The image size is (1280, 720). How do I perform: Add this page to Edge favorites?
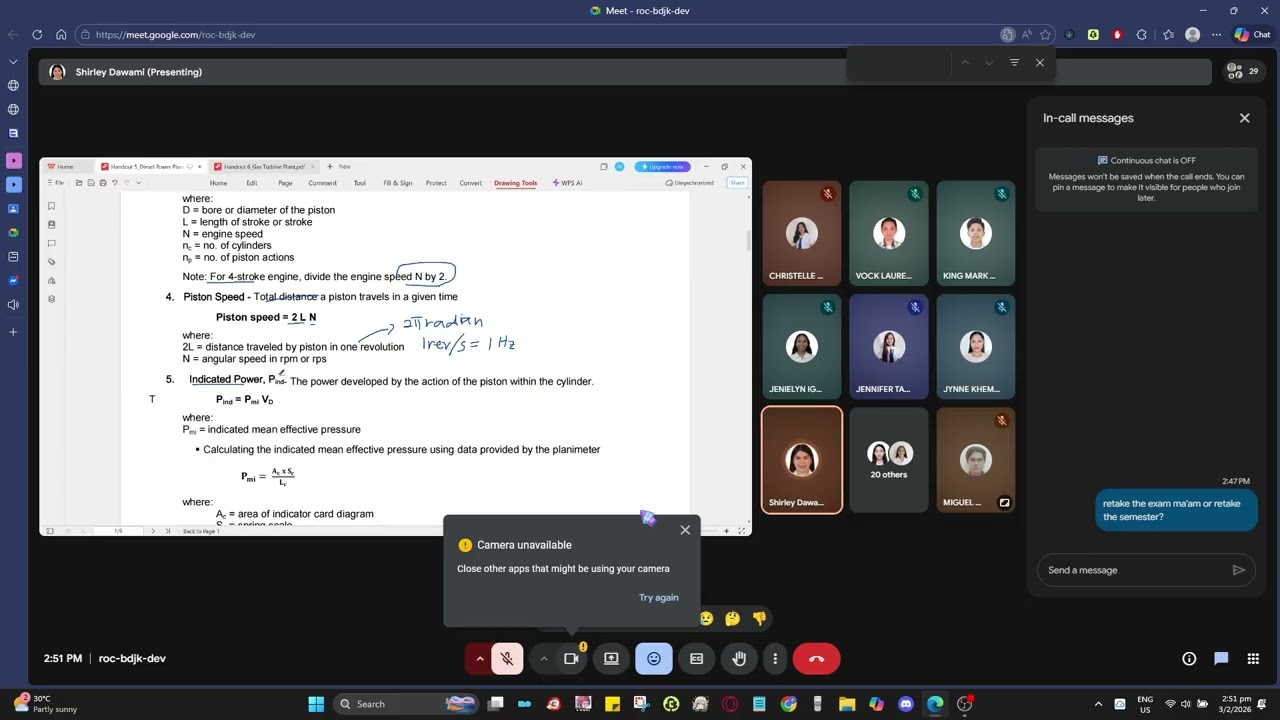pyautogui.click(x=1045, y=35)
